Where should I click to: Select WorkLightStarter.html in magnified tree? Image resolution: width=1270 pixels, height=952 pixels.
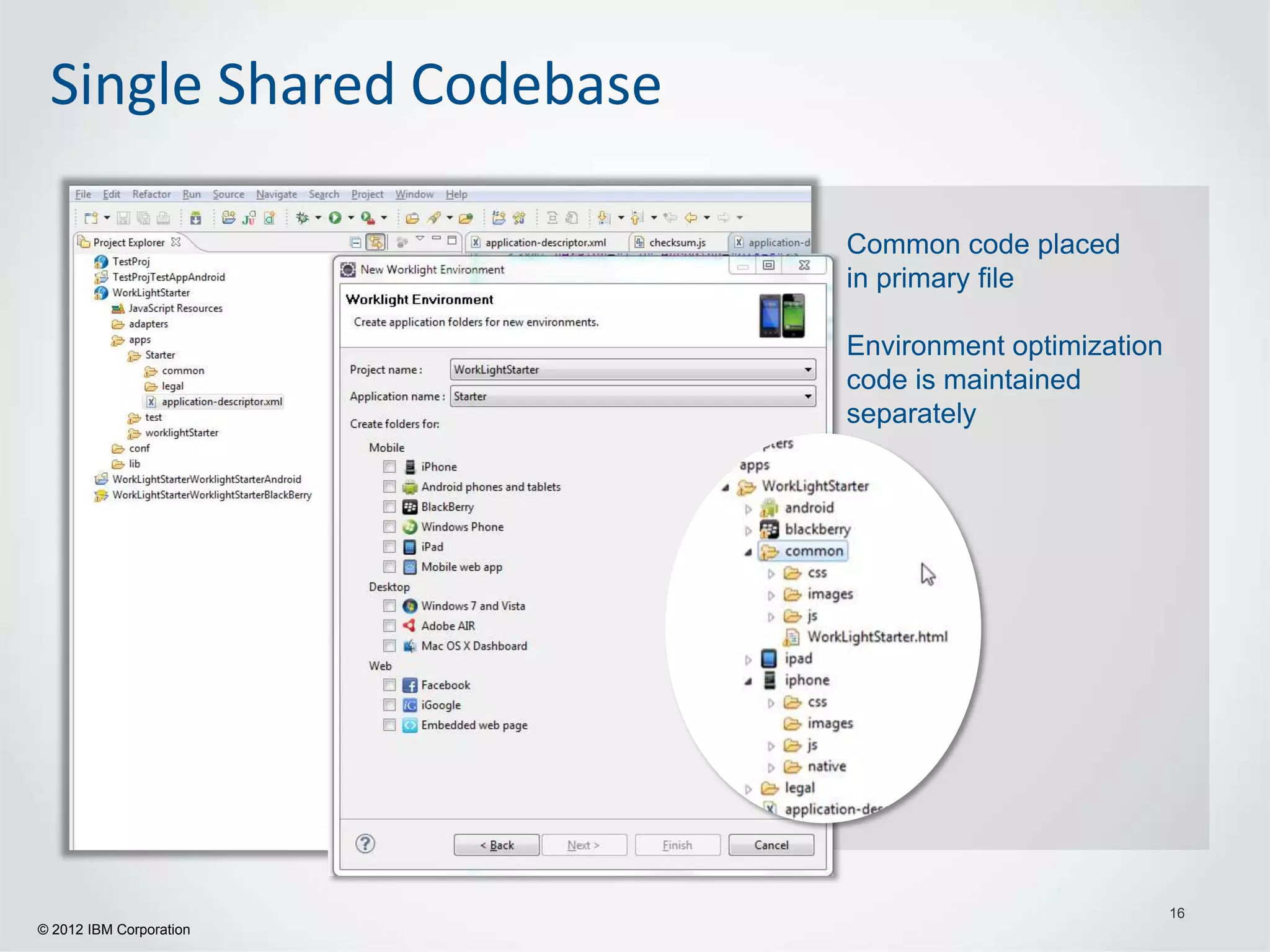877,637
